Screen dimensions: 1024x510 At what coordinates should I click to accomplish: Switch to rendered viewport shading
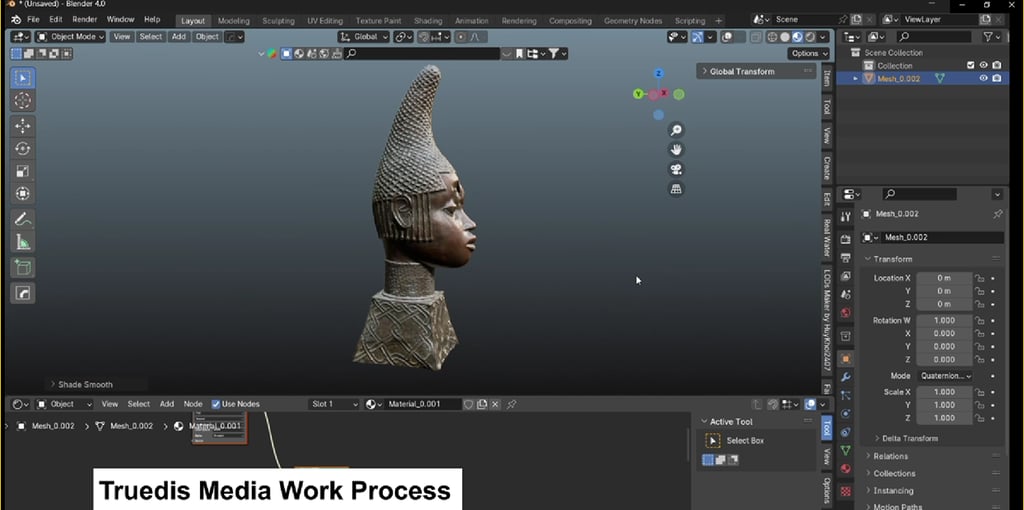[810, 37]
